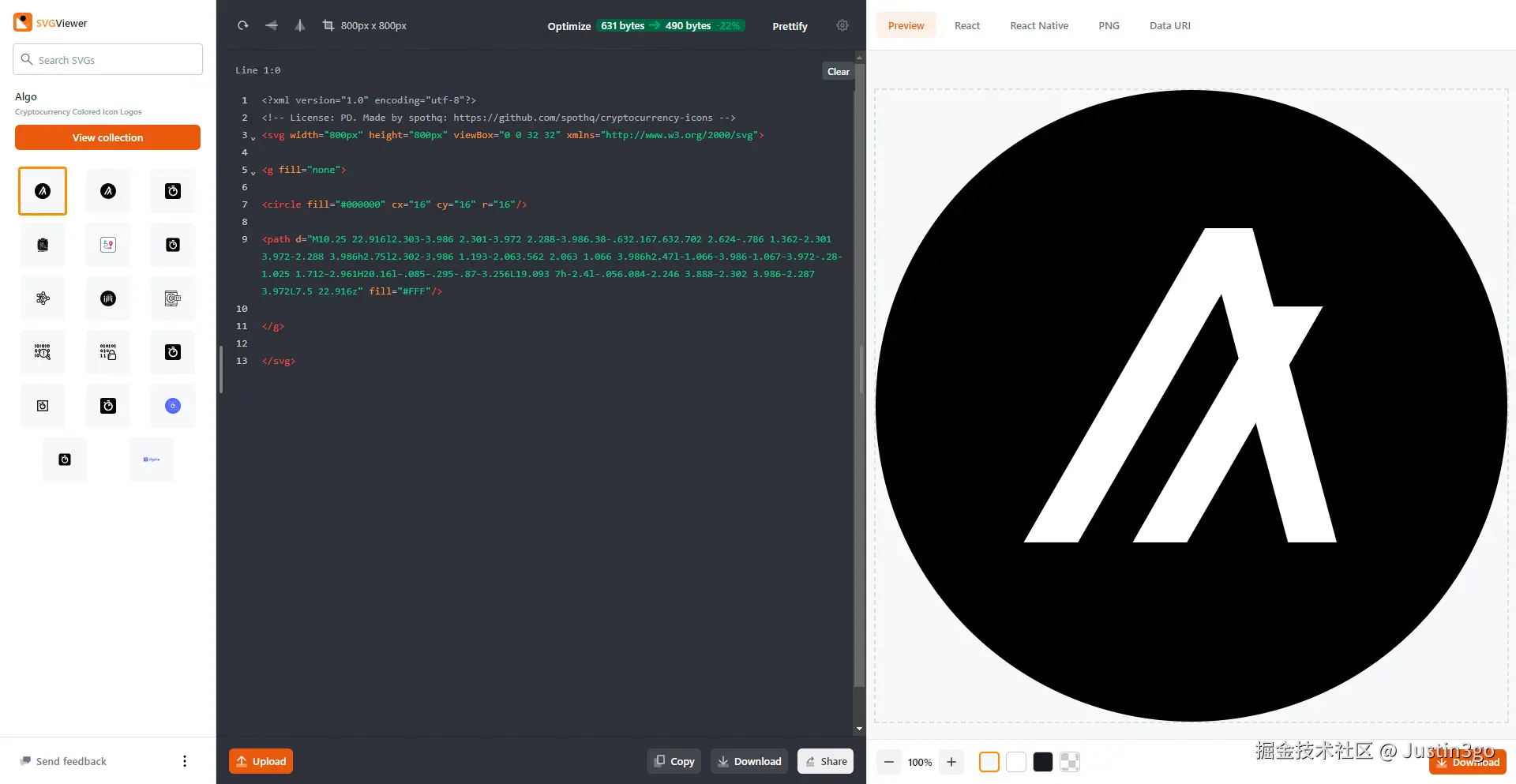This screenshot has height=784, width=1516.
Task: Select the binary code padlock thumbnail
Action: point(108,352)
